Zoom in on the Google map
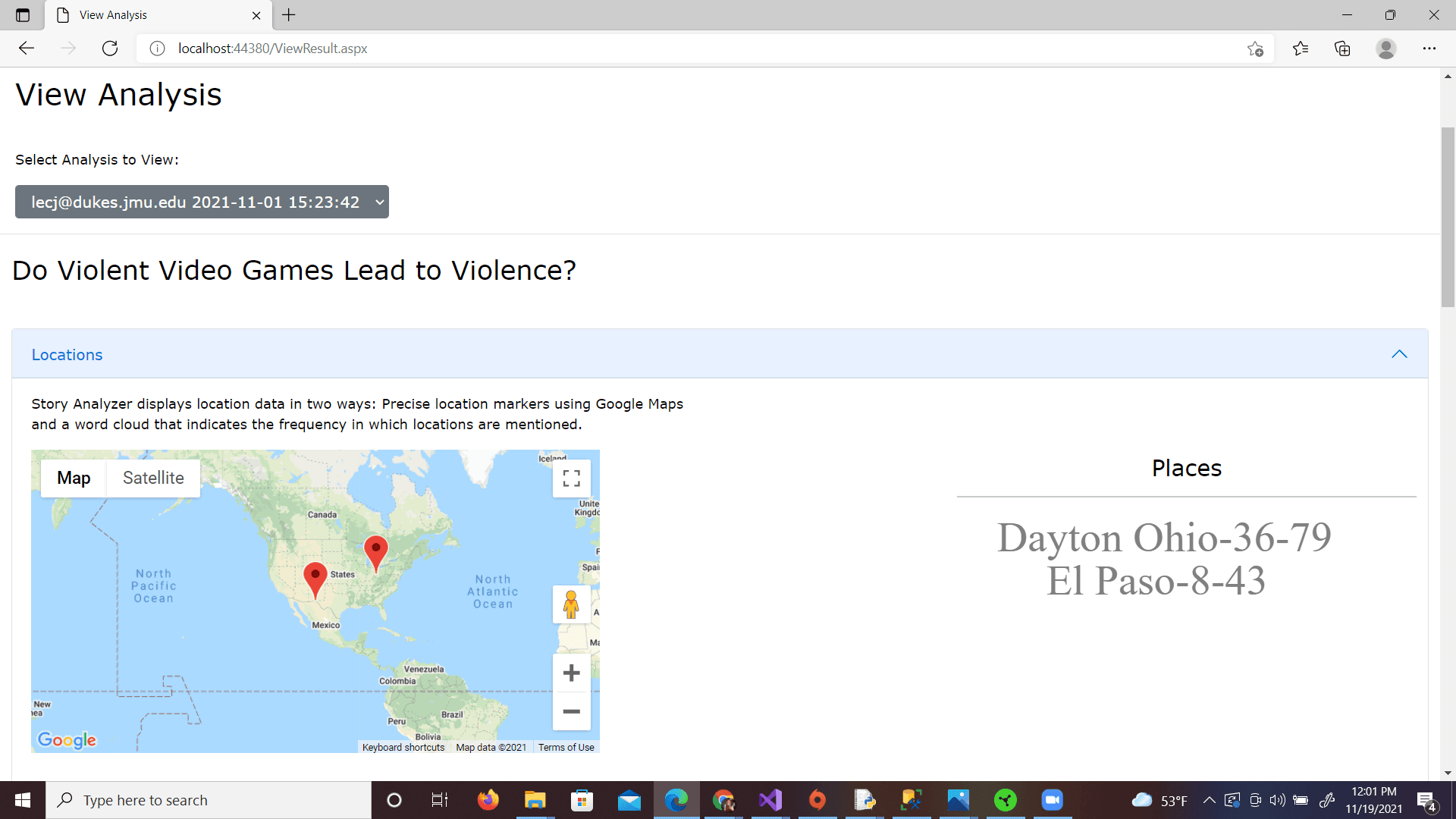This screenshot has height=819, width=1456. [x=571, y=673]
